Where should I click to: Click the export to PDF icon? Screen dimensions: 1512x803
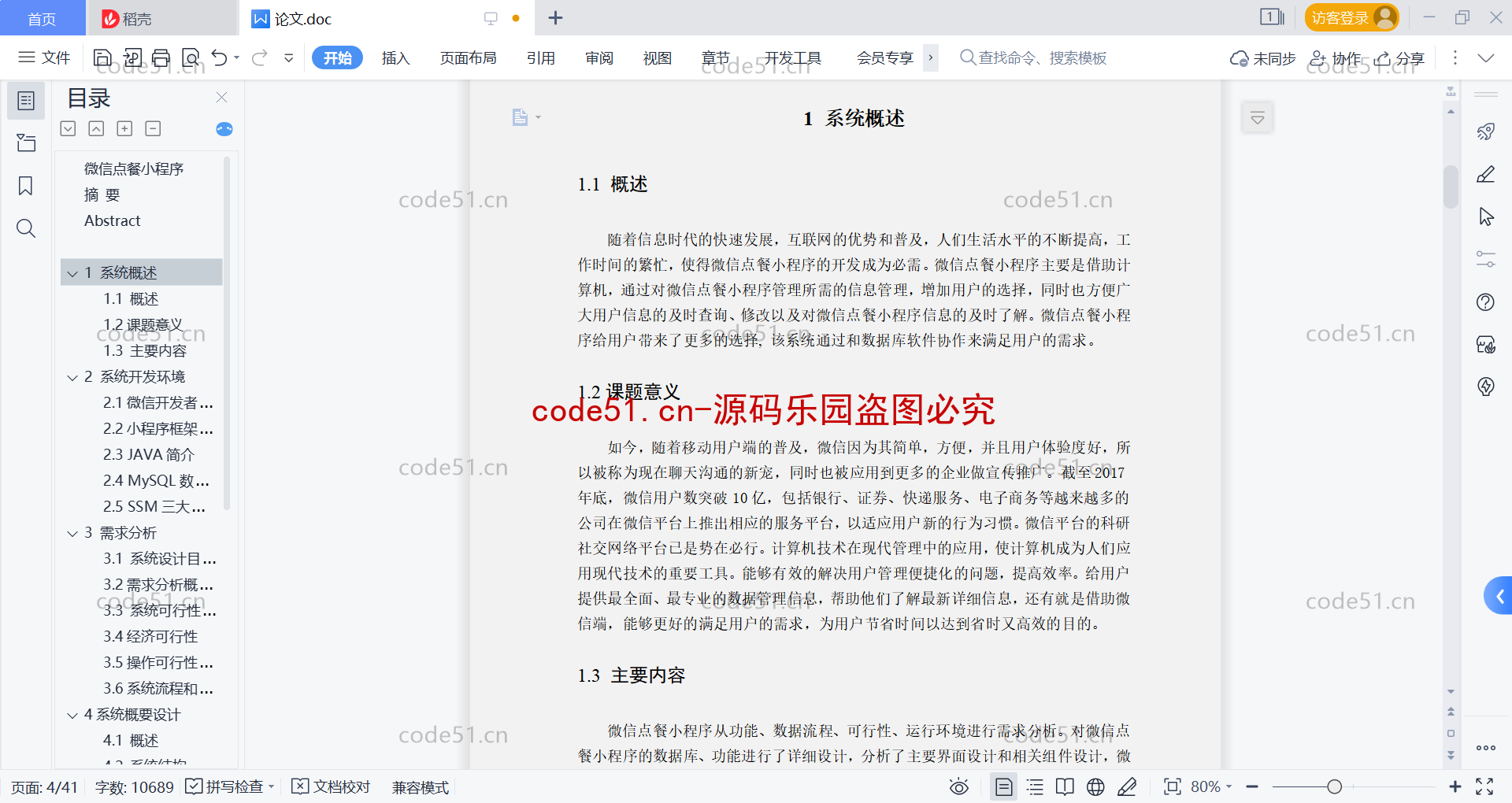(x=132, y=57)
